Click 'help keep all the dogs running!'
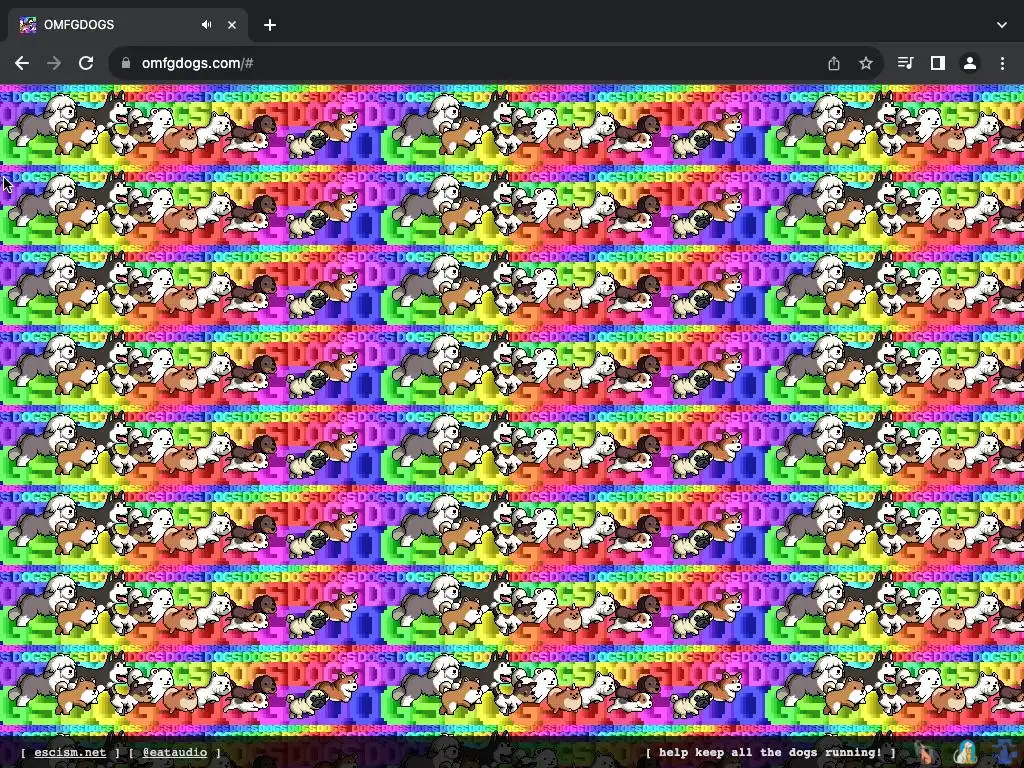The height and width of the screenshot is (768, 1024). [x=771, y=752]
